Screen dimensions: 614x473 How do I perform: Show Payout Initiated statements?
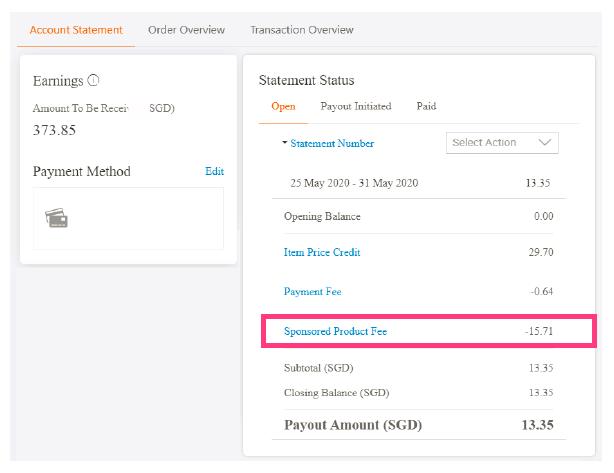(x=355, y=106)
